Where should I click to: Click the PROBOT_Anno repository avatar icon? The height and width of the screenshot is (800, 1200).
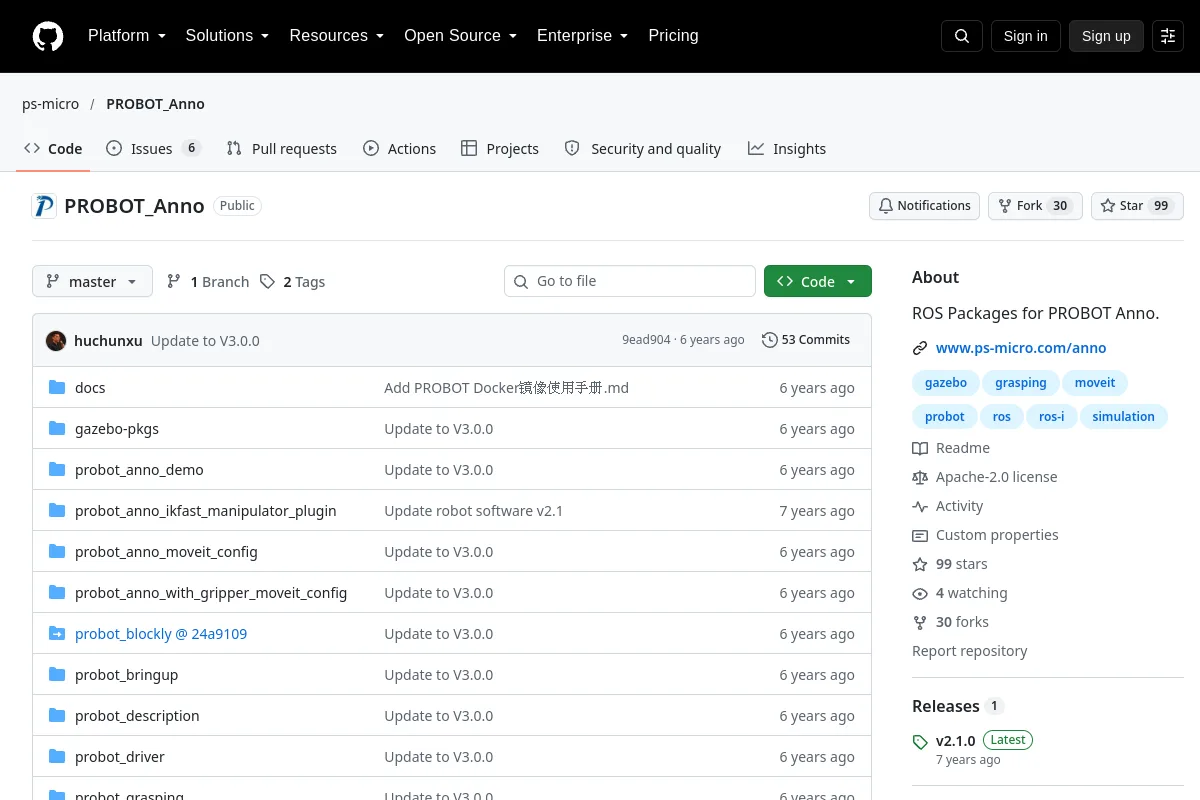44,206
